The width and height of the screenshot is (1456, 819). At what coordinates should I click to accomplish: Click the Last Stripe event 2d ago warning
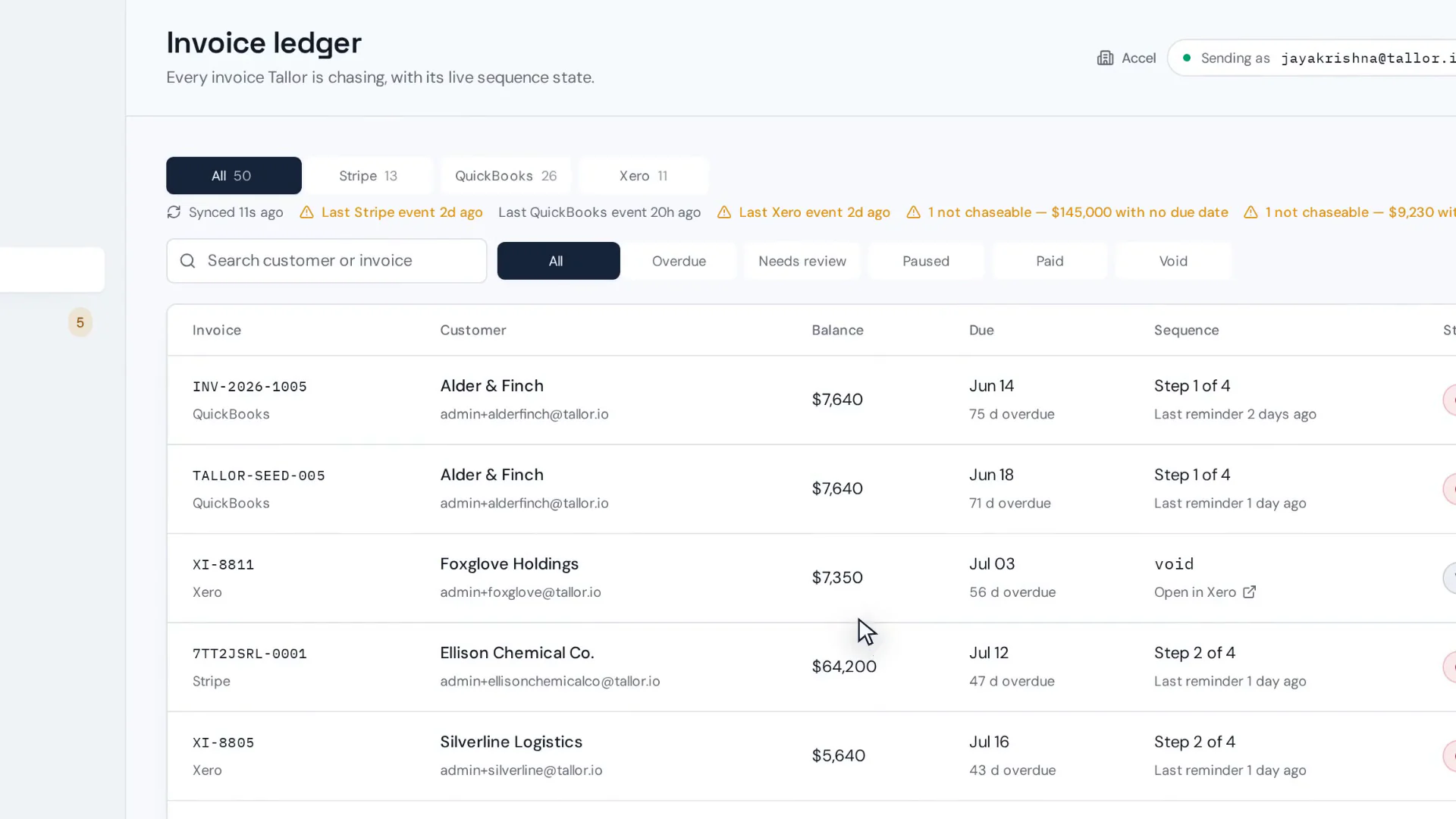pyautogui.click(x=402, y=212)
